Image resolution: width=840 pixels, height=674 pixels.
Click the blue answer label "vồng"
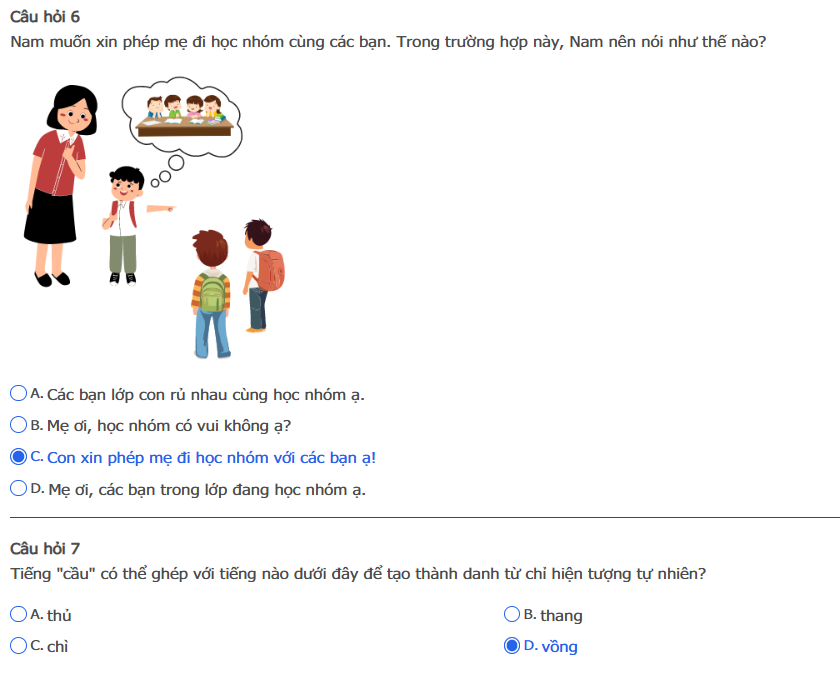[x=559, y=647]
